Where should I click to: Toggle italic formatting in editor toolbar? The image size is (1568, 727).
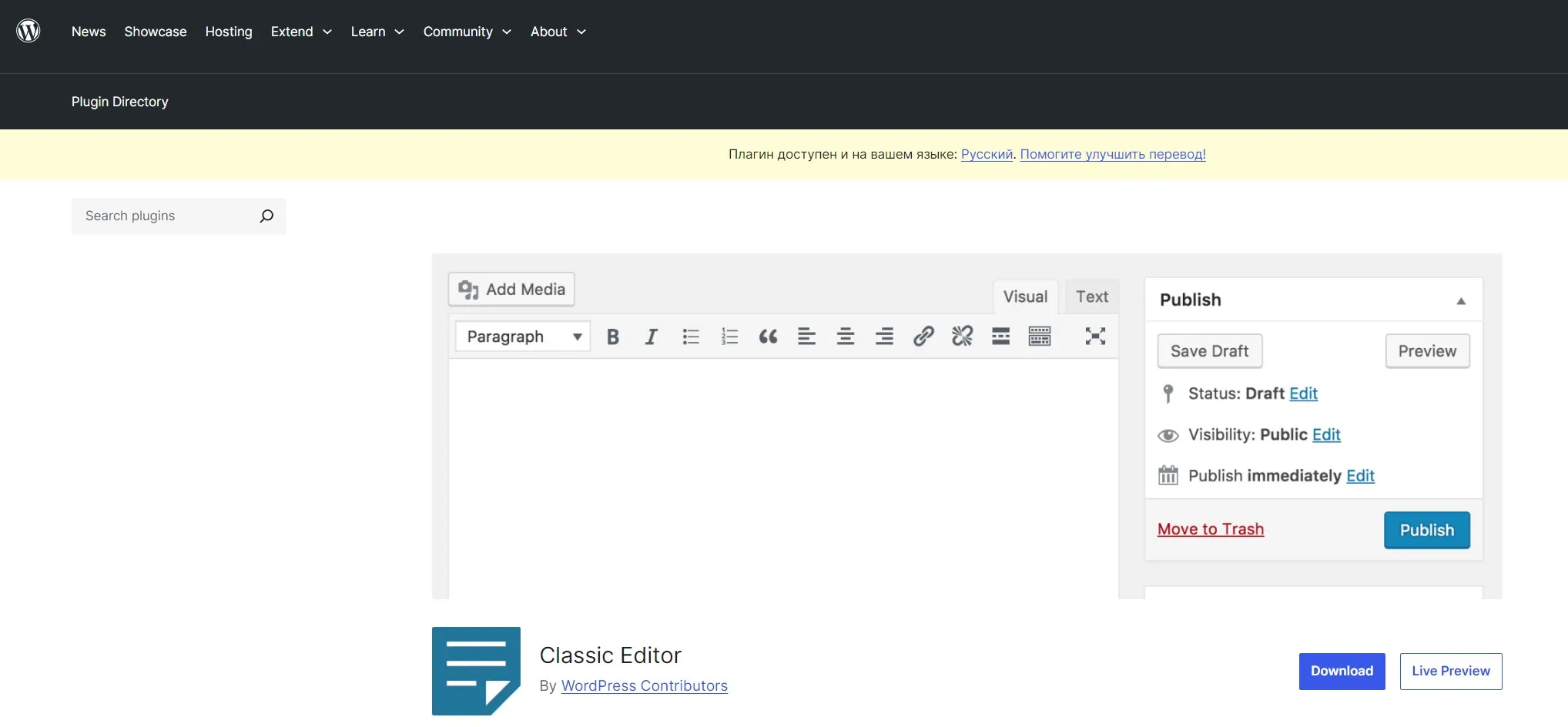(652, 337)
